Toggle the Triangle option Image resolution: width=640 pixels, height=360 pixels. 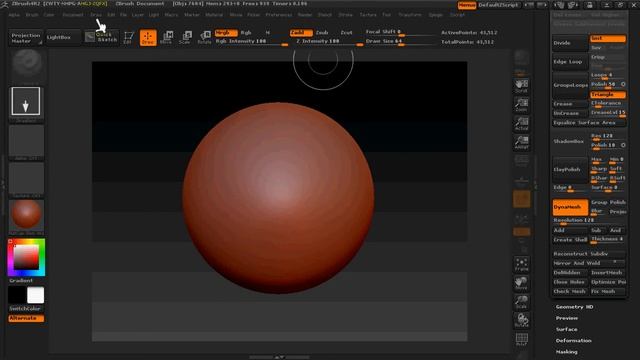[x=607, y=94]
